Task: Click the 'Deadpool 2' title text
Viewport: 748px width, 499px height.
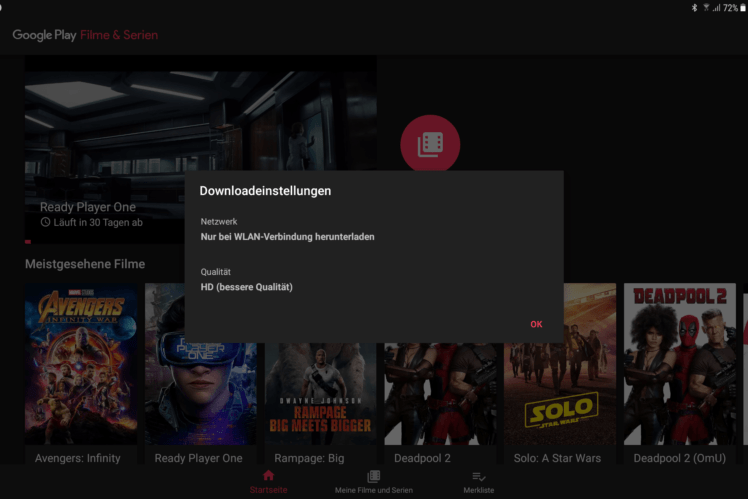Action: (422, 458)
